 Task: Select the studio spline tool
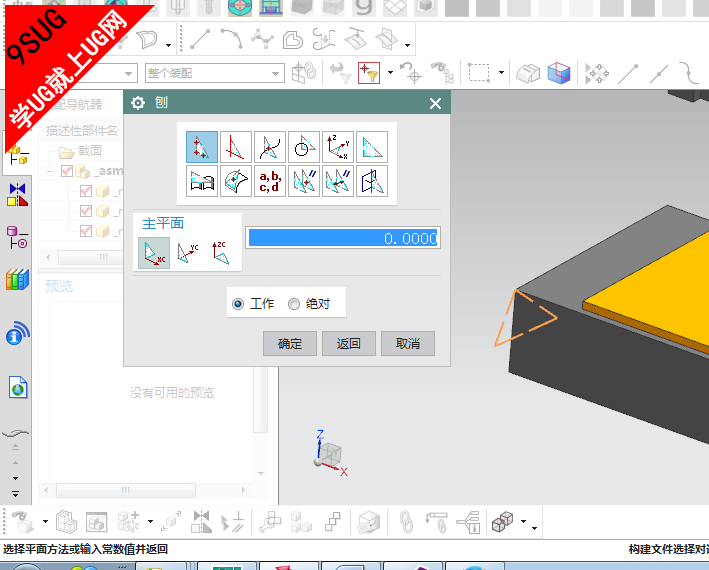point(263,39)
